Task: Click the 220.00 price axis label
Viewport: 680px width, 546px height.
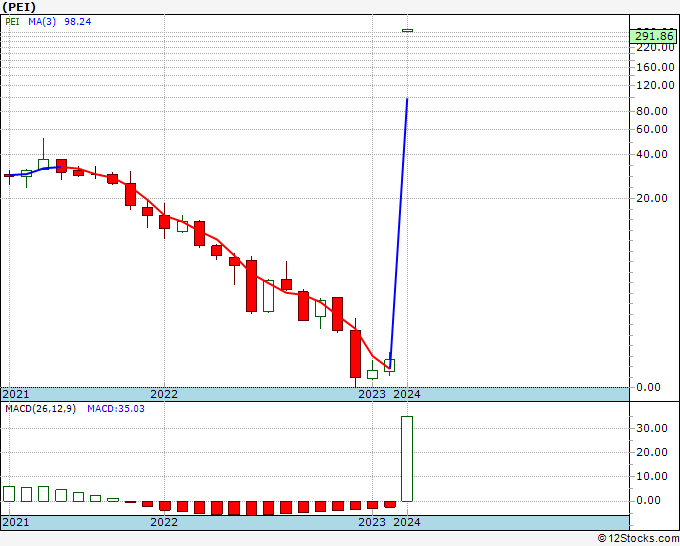Action: (655, 48)
